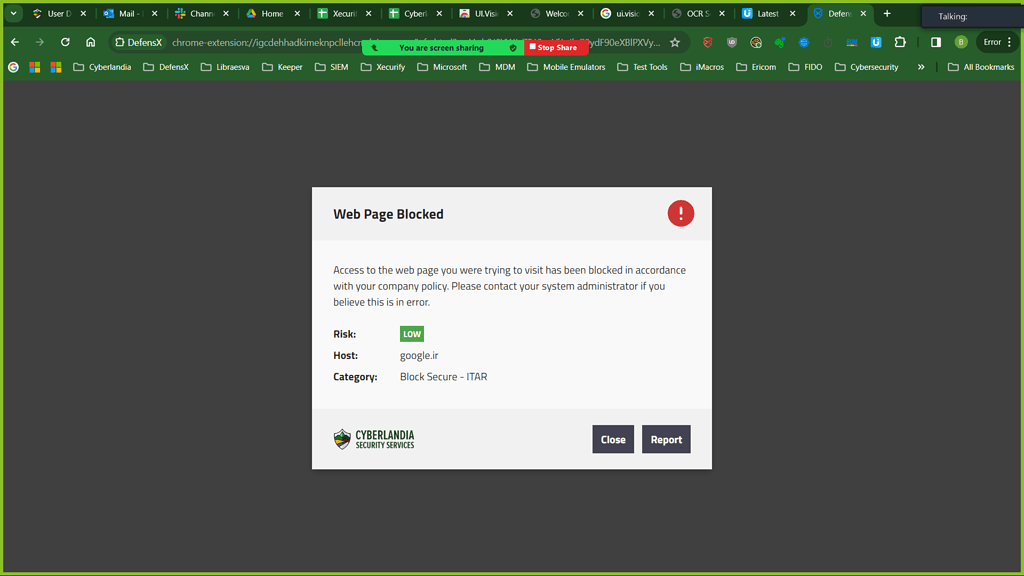This screenshot has height=576, width=1024.
Task: Toggle the bookmark star for this page
Action: tap(676, 42)
